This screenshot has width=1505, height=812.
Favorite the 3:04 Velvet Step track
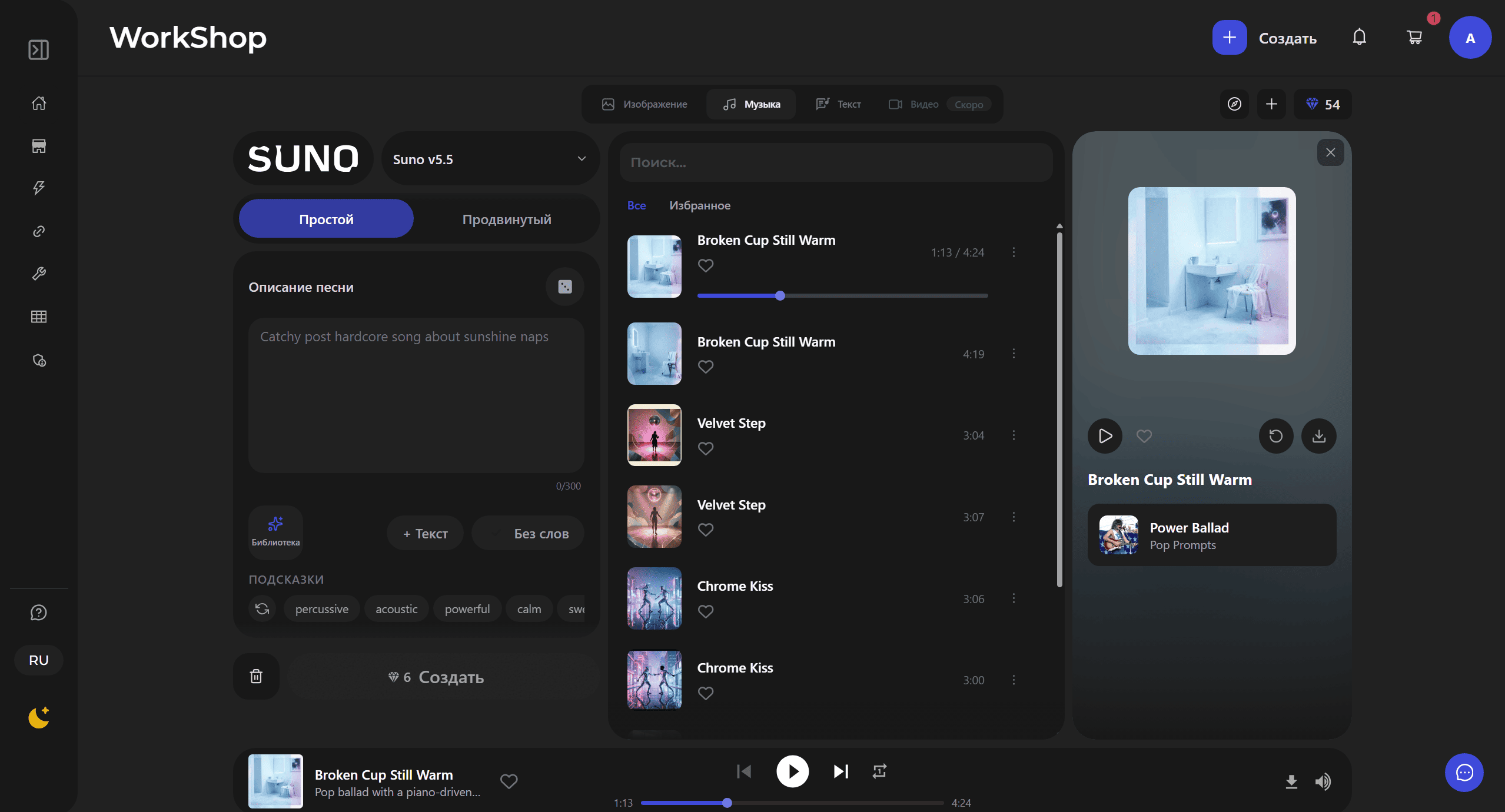pyautogui.click(x=706, y=448)
